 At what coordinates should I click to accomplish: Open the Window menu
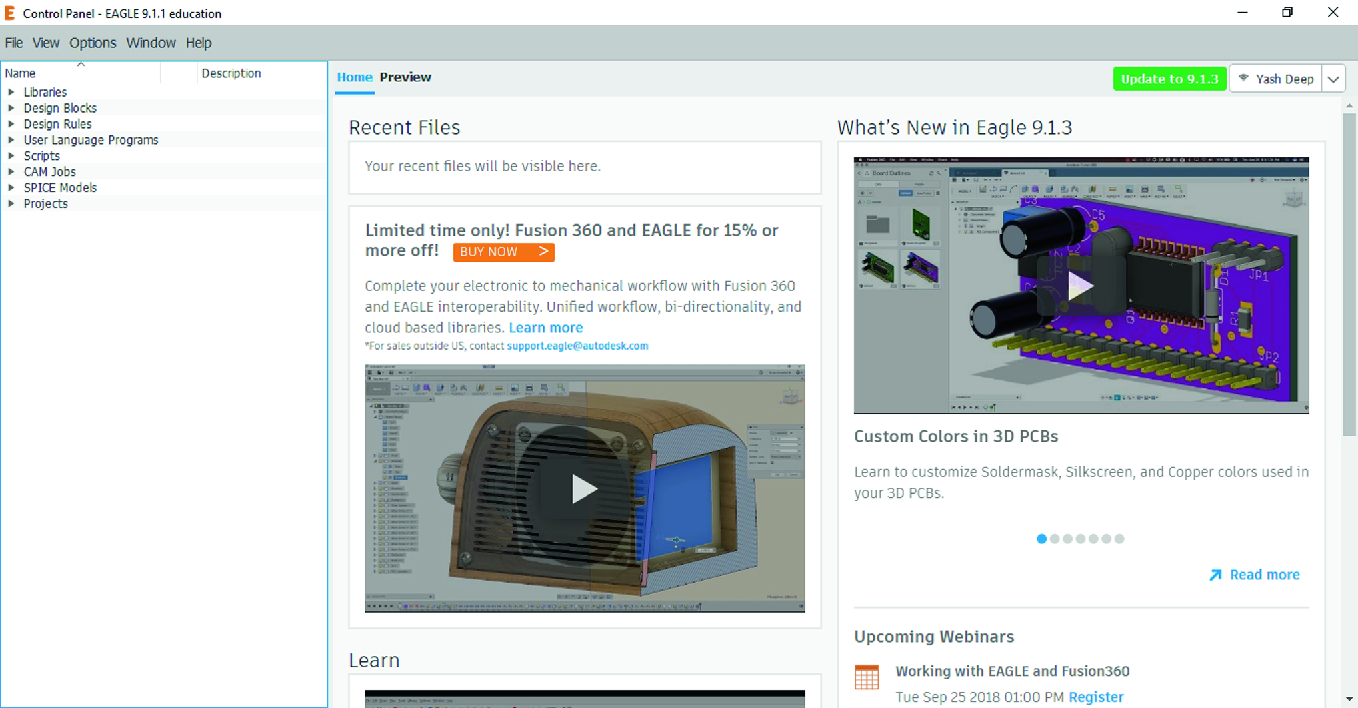tap(151, 43)
